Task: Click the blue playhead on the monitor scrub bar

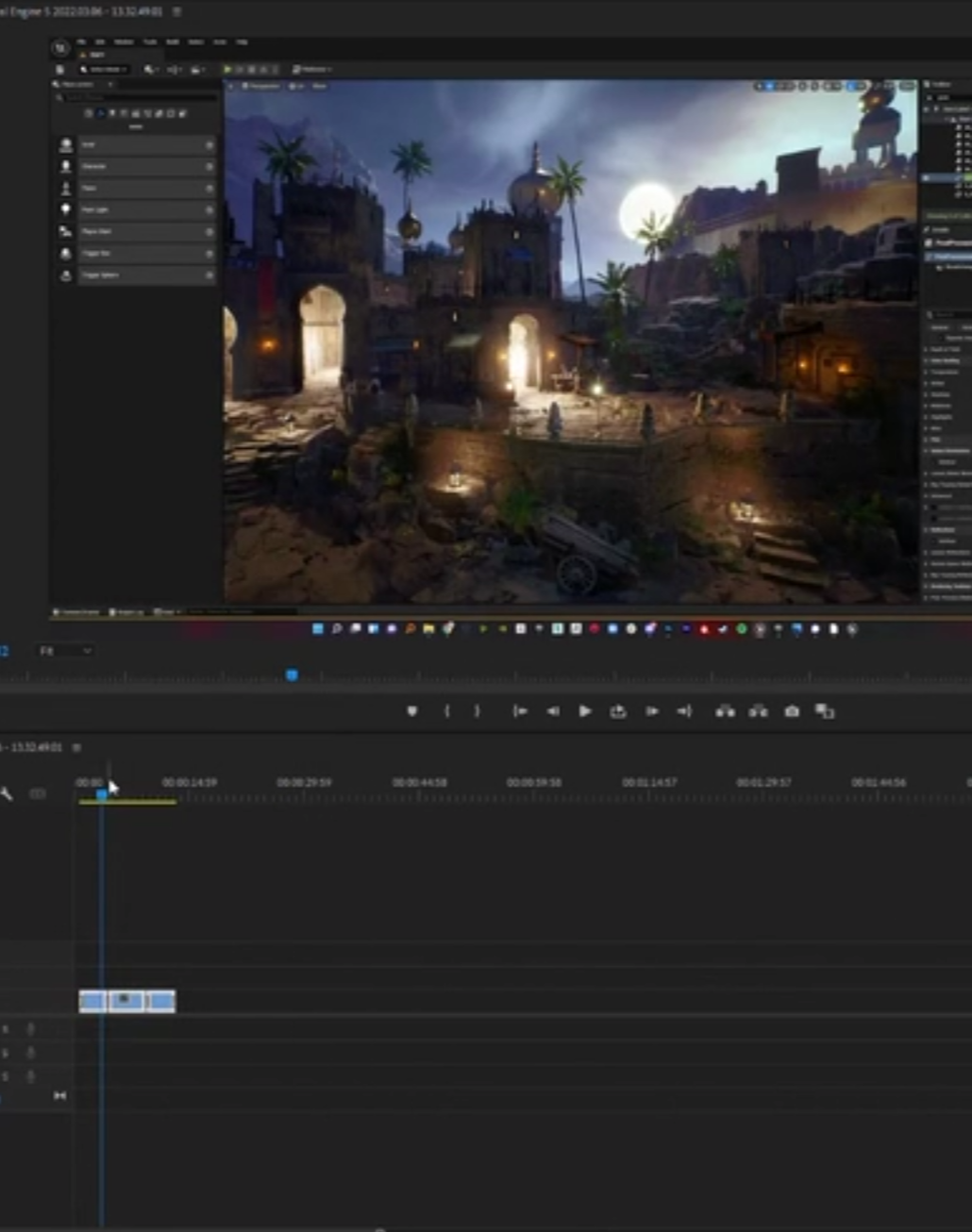Action: point(292,675)
